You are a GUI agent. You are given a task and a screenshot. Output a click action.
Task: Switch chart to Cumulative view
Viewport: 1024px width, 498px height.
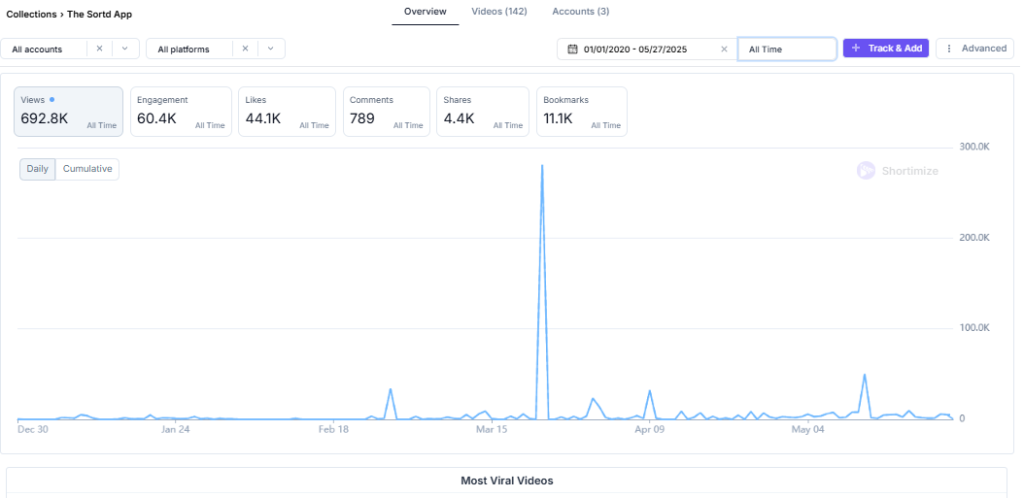(87, 169)
